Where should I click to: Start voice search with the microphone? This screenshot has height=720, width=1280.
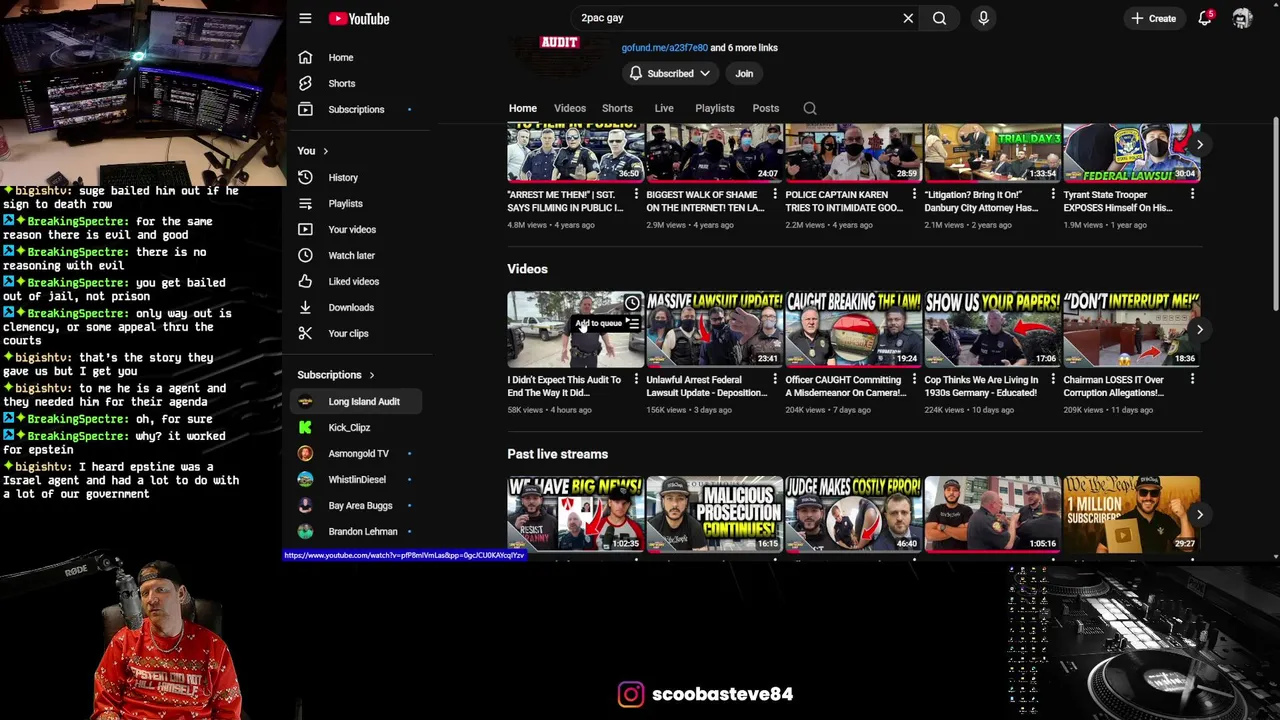coord(983,18)
